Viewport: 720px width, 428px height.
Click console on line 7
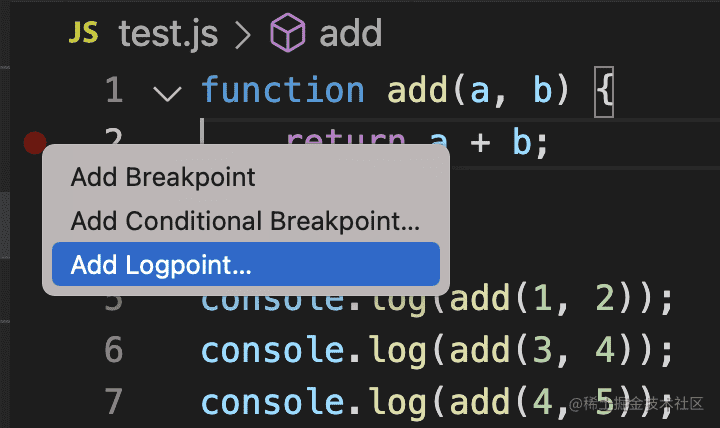273,402
